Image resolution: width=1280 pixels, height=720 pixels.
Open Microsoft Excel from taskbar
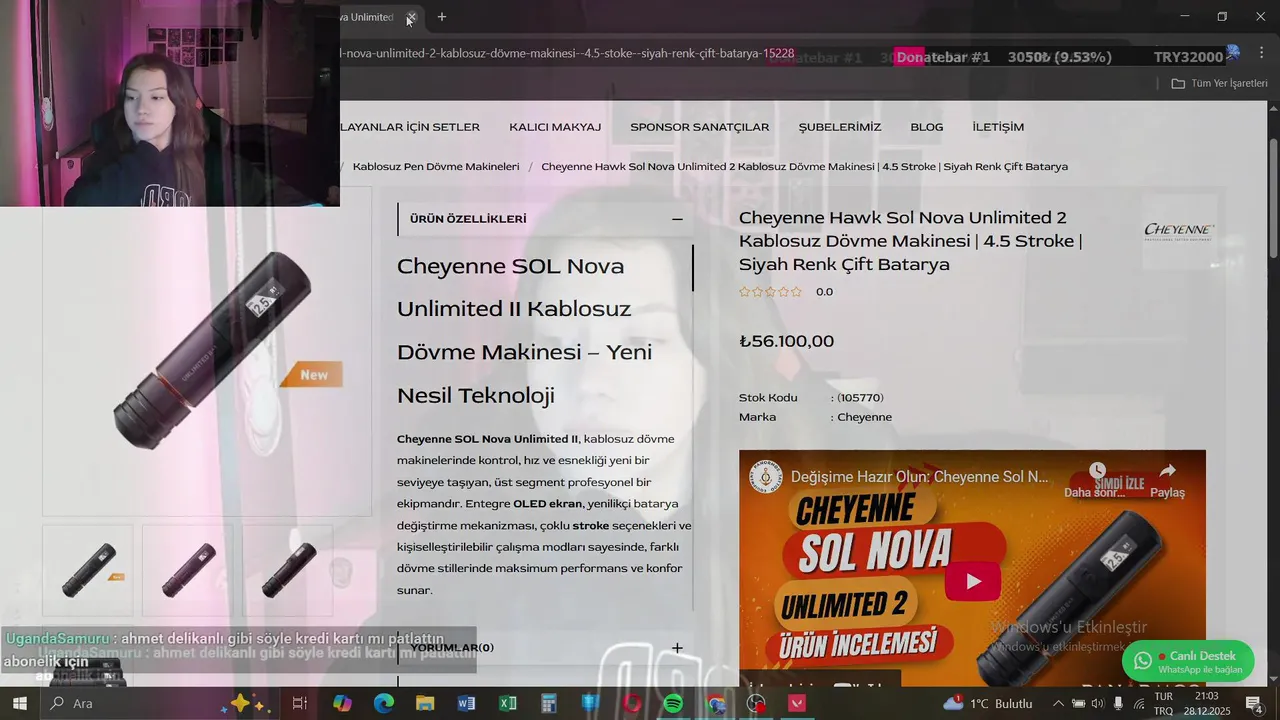(508, 703)
